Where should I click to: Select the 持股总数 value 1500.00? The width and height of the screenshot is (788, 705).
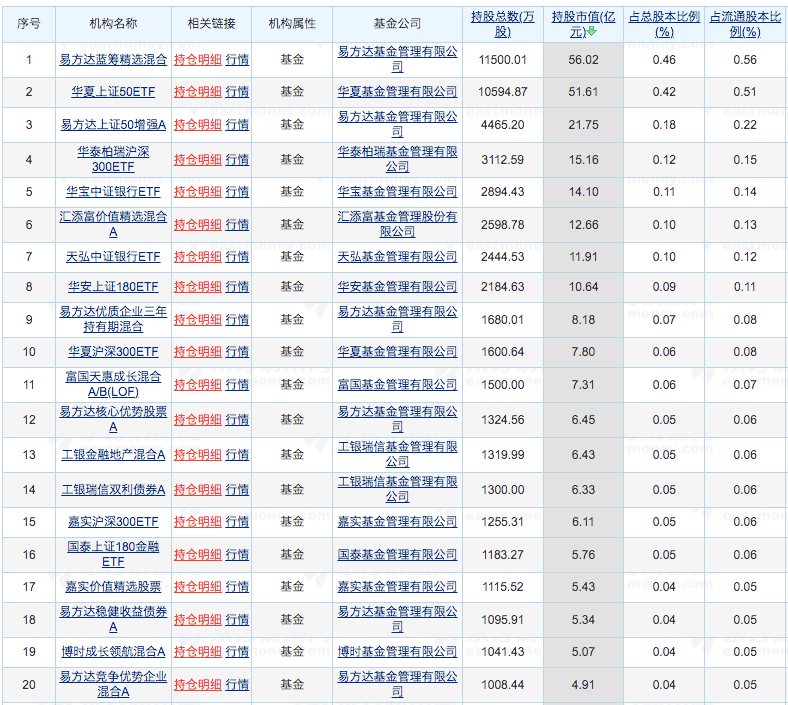[503, 384]
